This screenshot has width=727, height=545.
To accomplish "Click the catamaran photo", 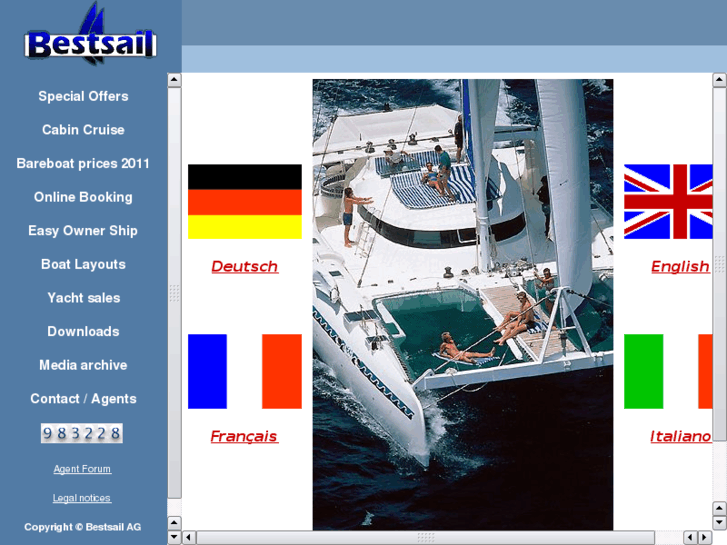I will pos(463,304).
